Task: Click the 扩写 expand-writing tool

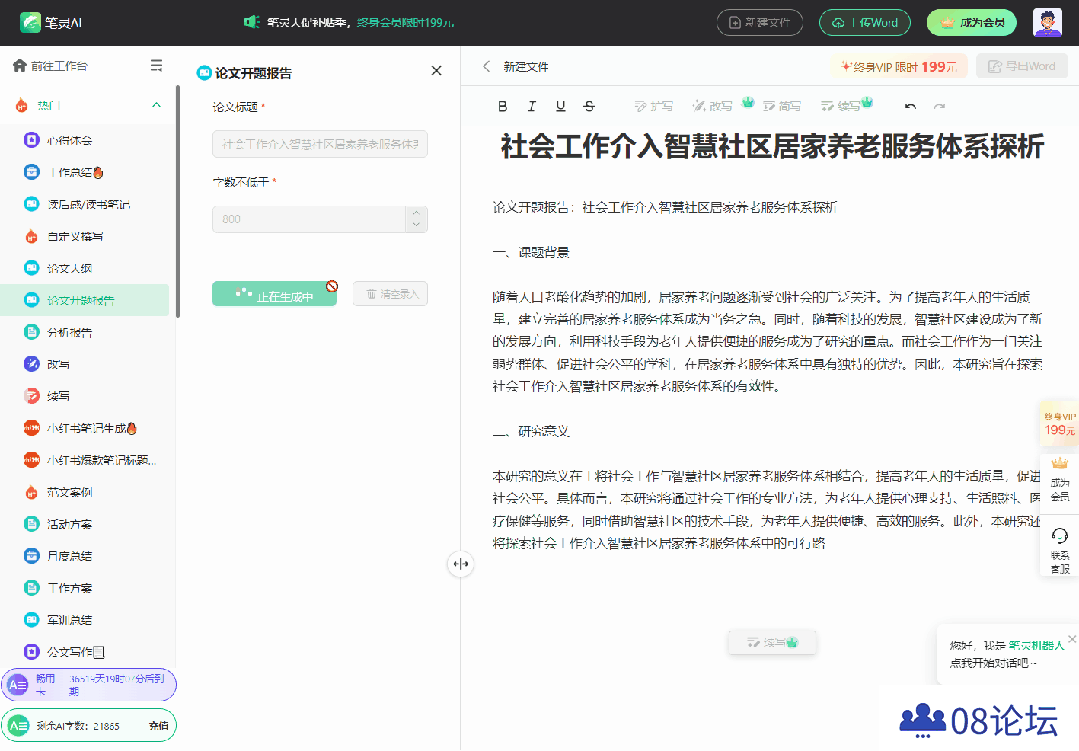Action: 654,106
